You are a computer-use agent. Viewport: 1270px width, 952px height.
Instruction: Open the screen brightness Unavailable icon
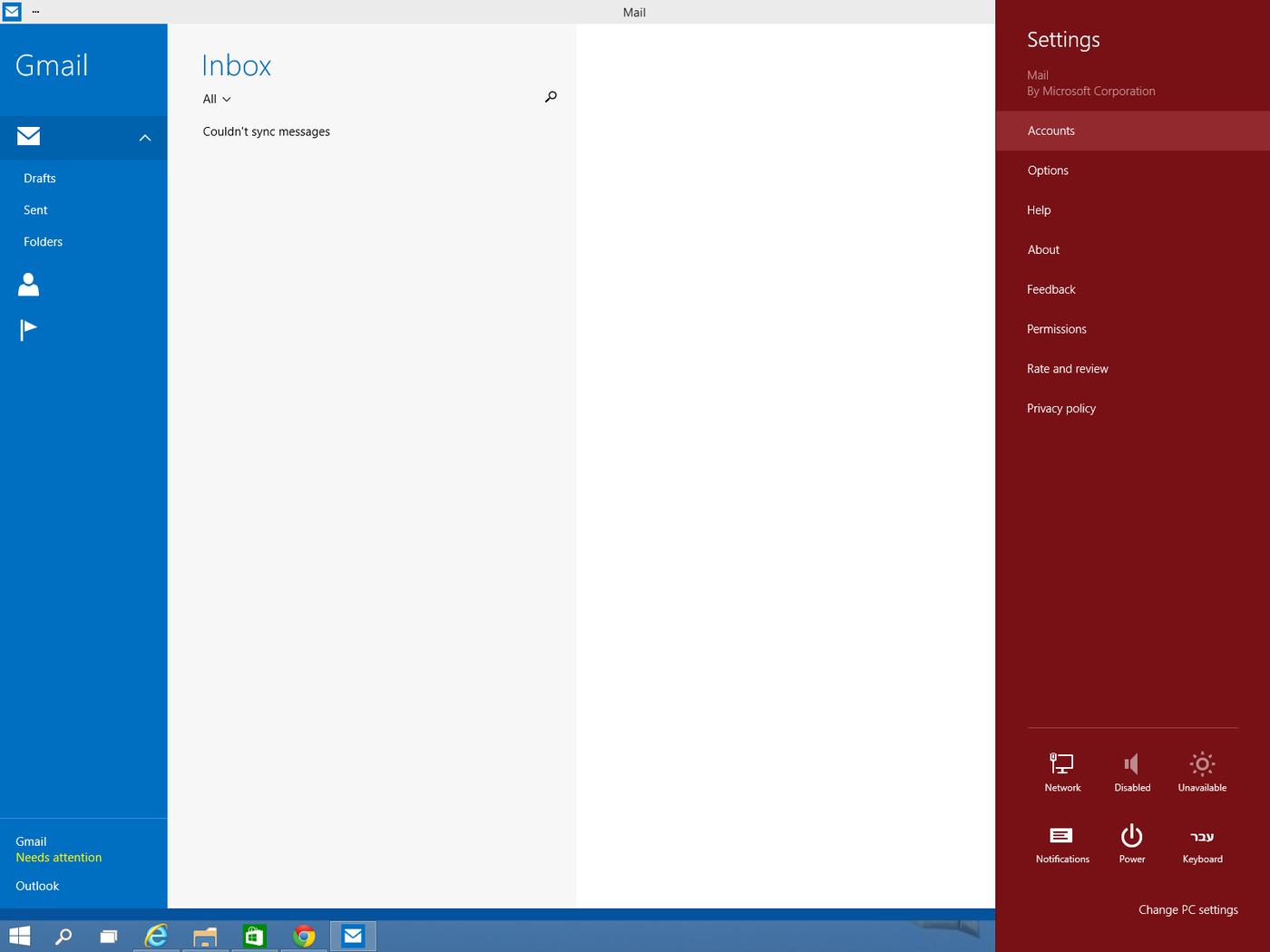1202,766
